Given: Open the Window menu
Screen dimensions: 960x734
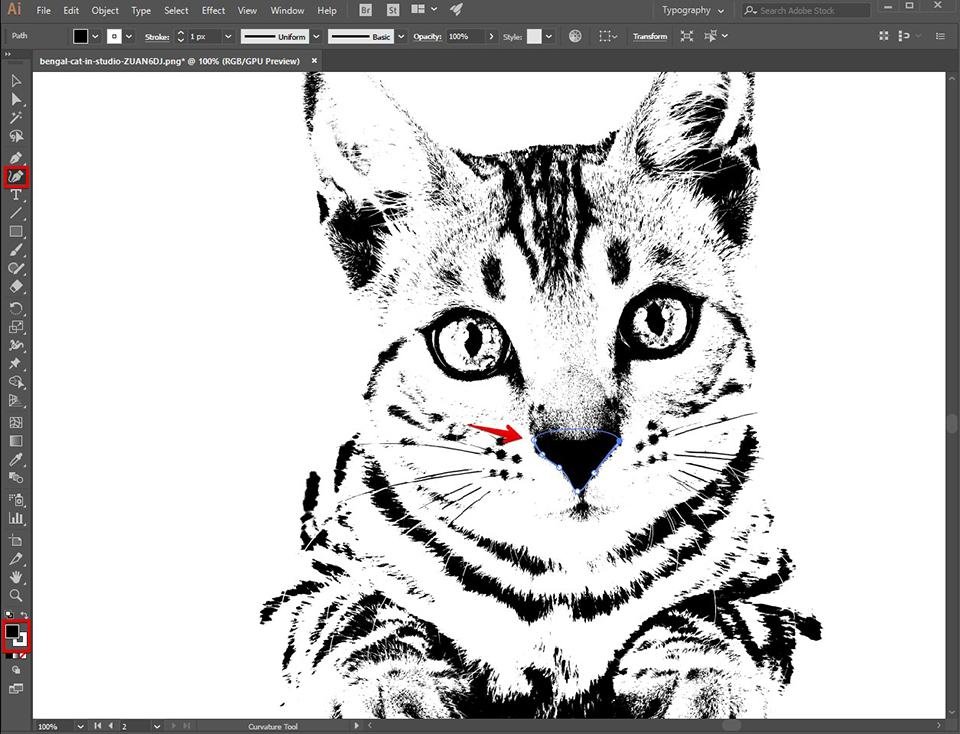Looking at the screenshot, I should click(x=286, y=10).
